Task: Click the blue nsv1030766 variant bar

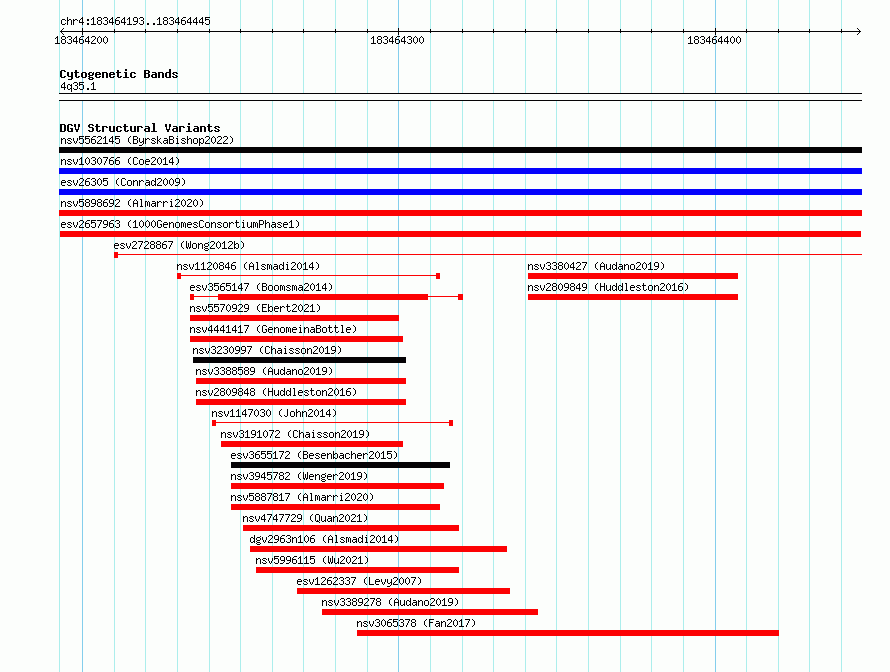Action: pyautogui.click(x=460, y=171)
